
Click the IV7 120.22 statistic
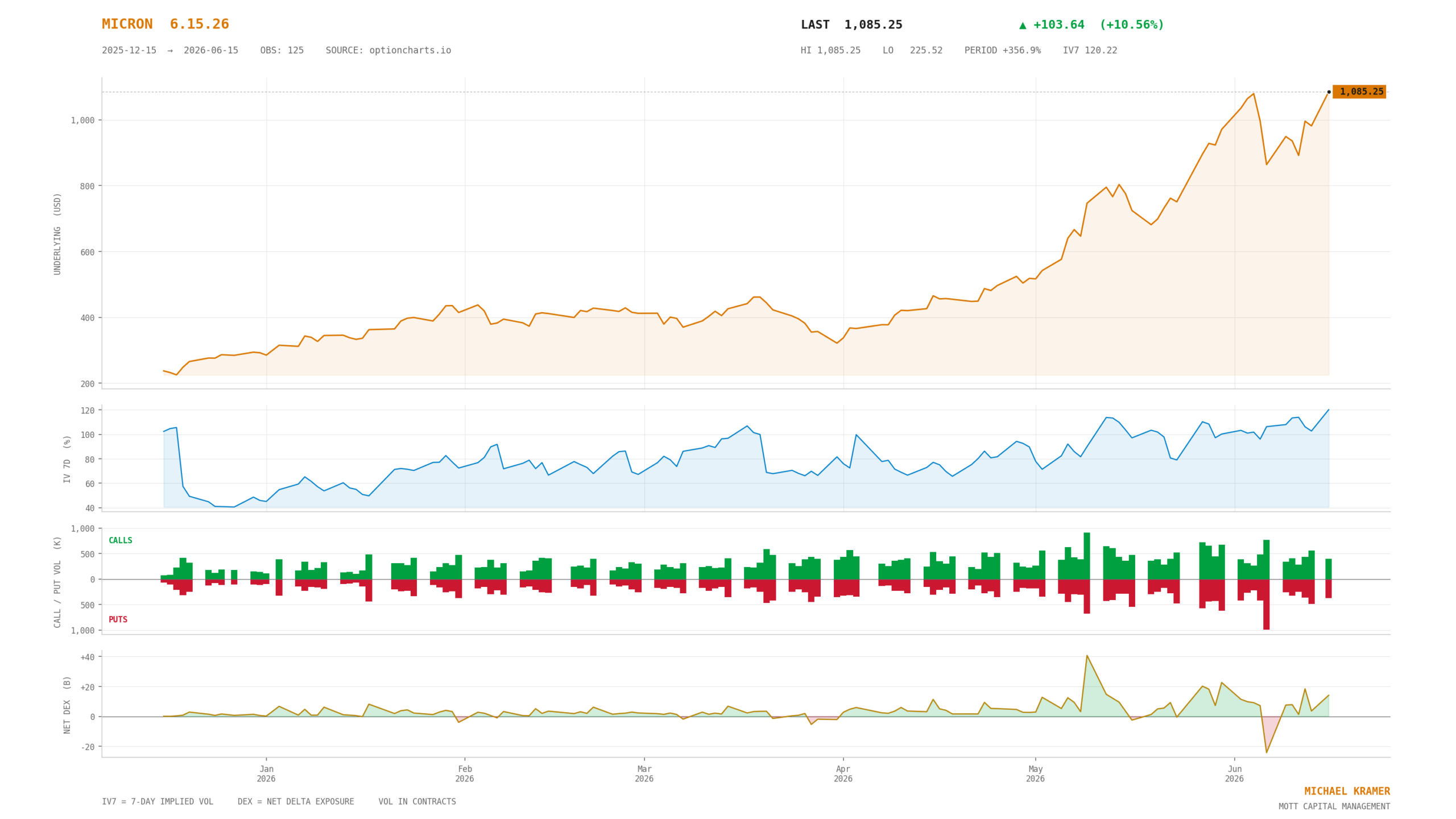coord(1090,51)
